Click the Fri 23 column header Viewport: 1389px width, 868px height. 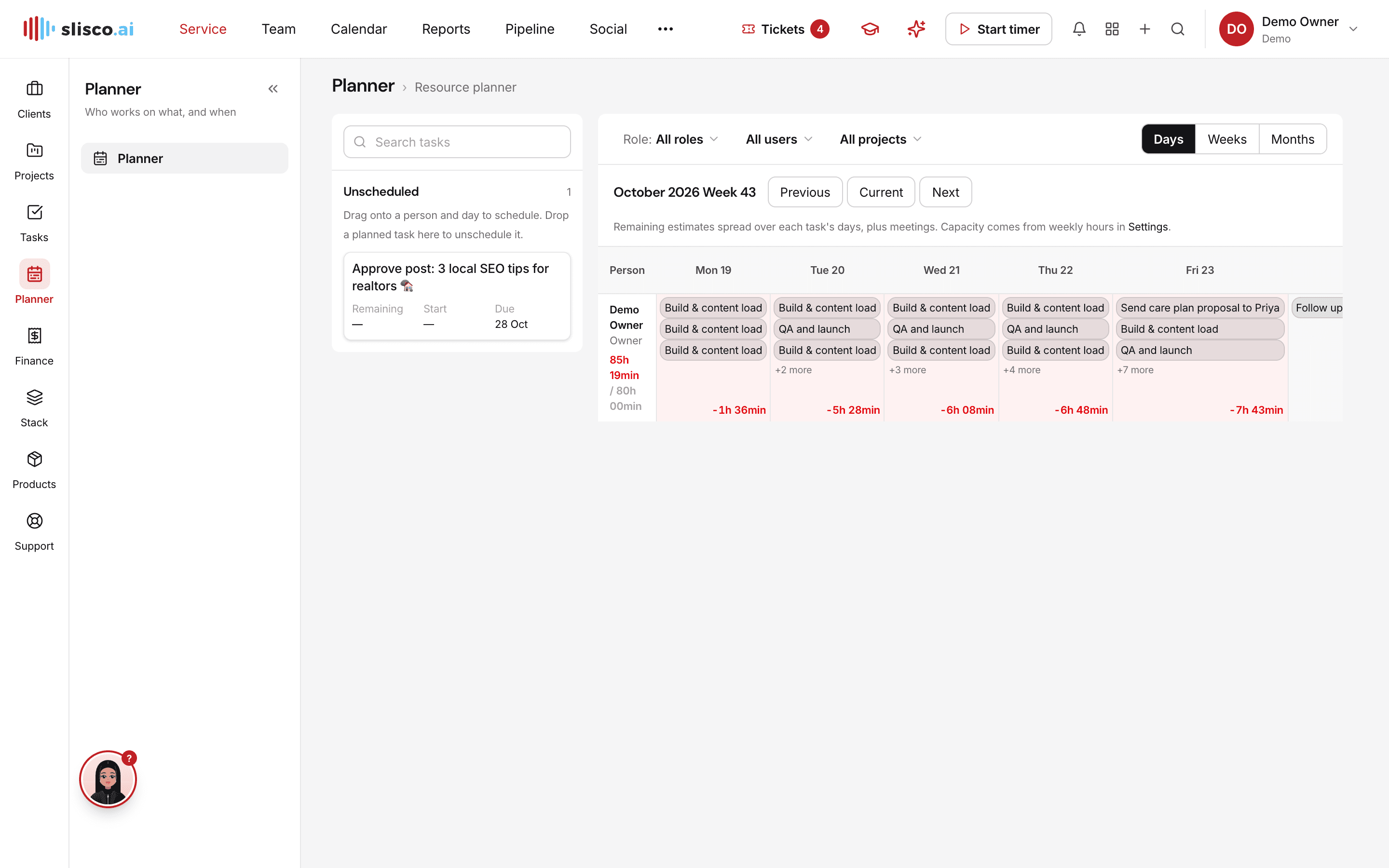point(1199,270)
